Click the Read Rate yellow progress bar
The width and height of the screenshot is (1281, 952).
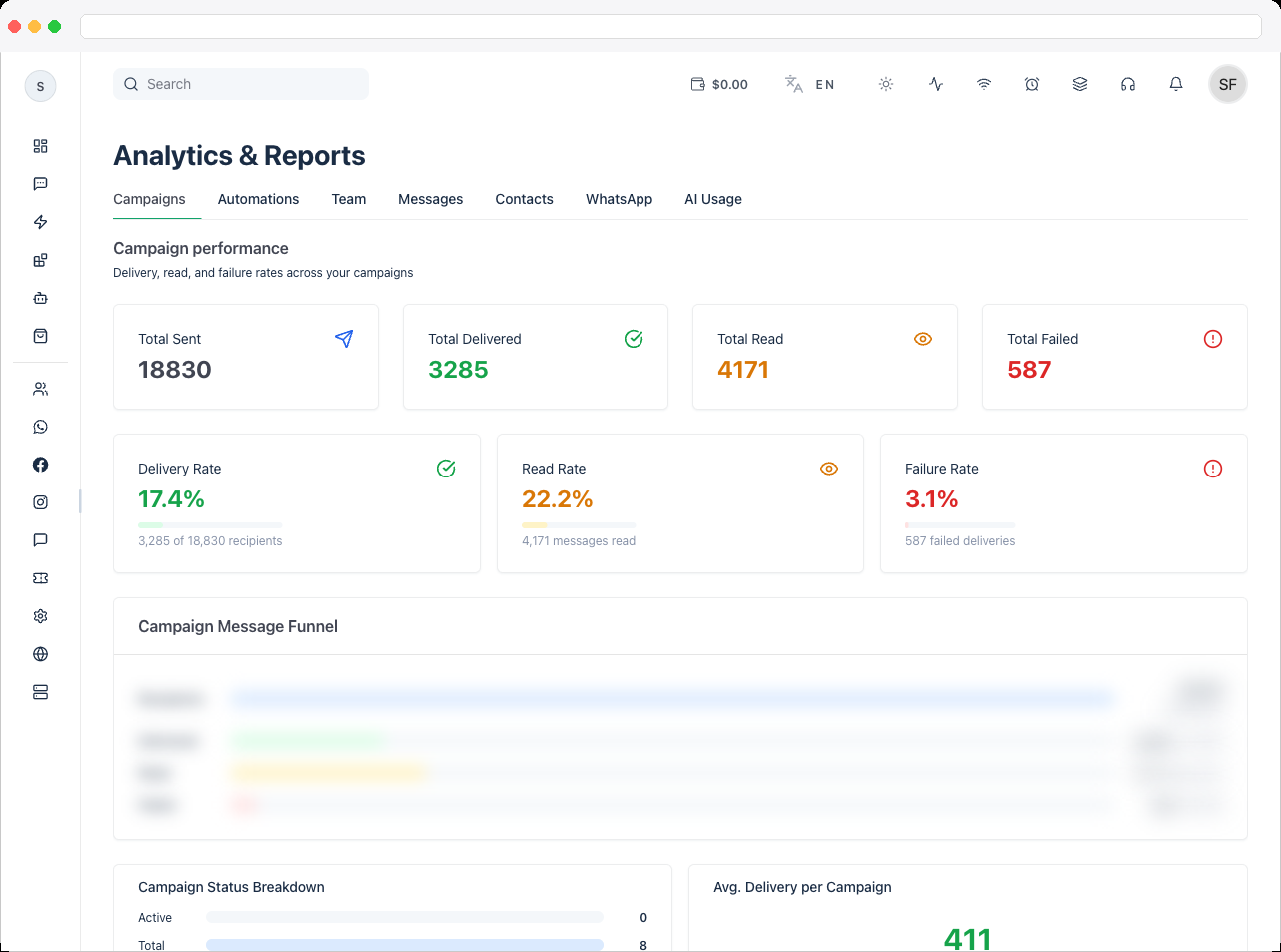tap(579, 525)
